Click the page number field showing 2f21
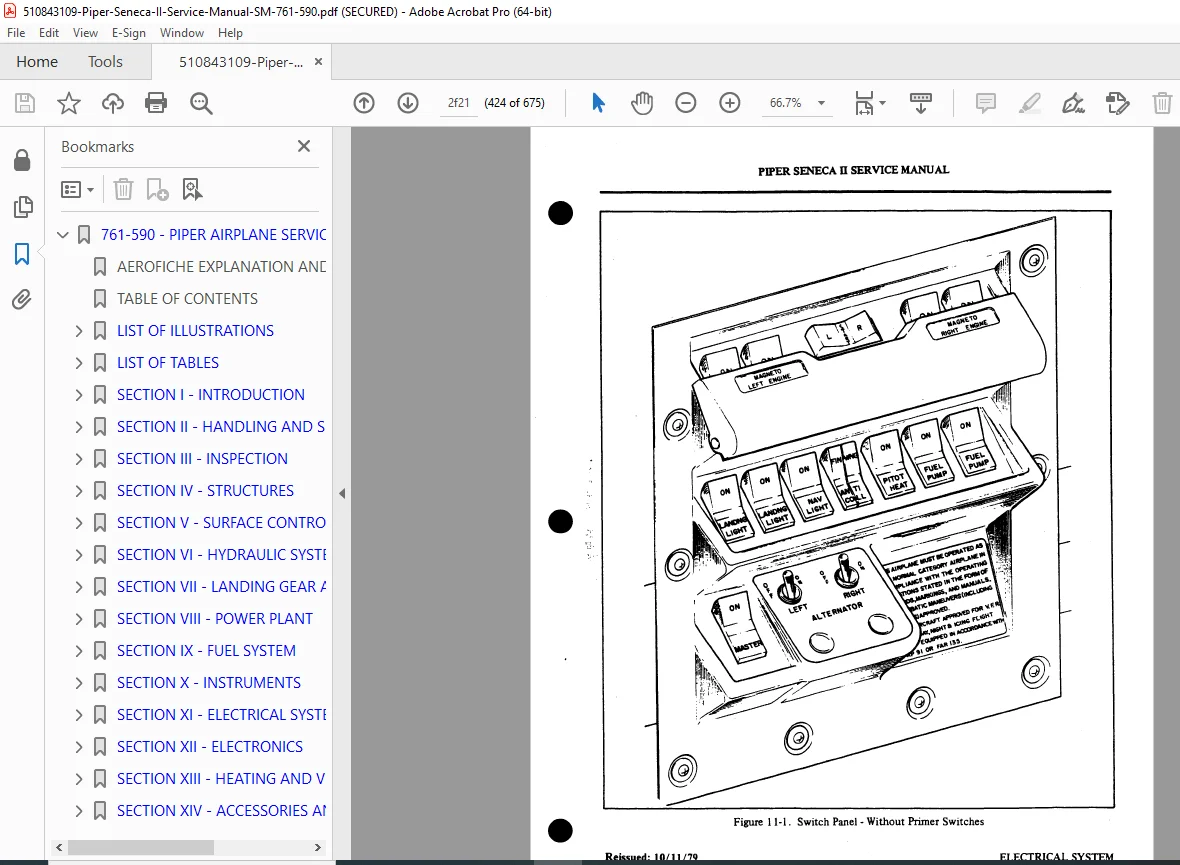Image resolution: width=1180 pixels, height=865 pixels. [458, 103]
